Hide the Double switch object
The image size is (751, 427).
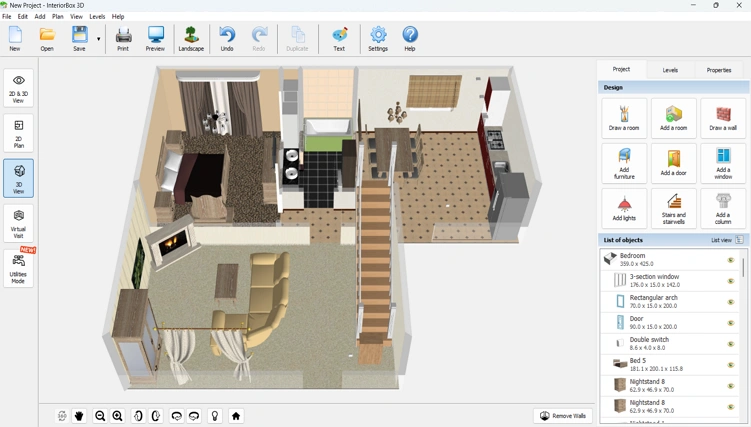click(731, 344)
